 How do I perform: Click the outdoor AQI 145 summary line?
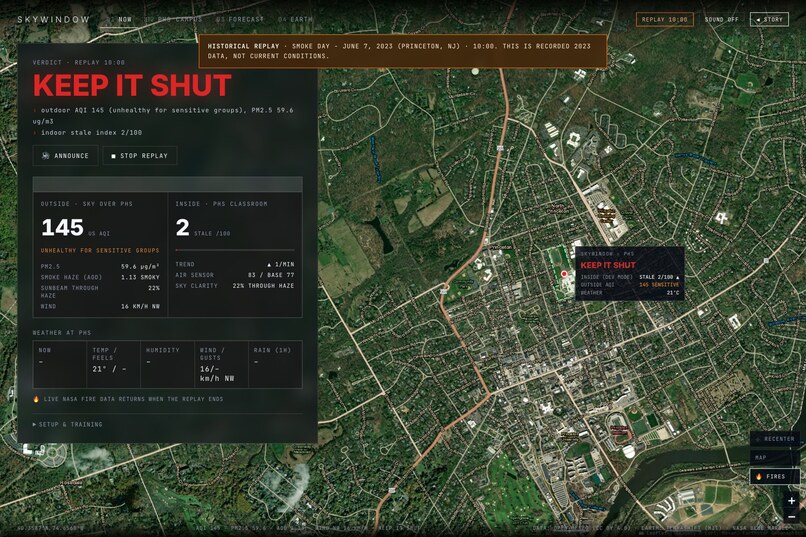pyautogui.click(x=163, y=116)
